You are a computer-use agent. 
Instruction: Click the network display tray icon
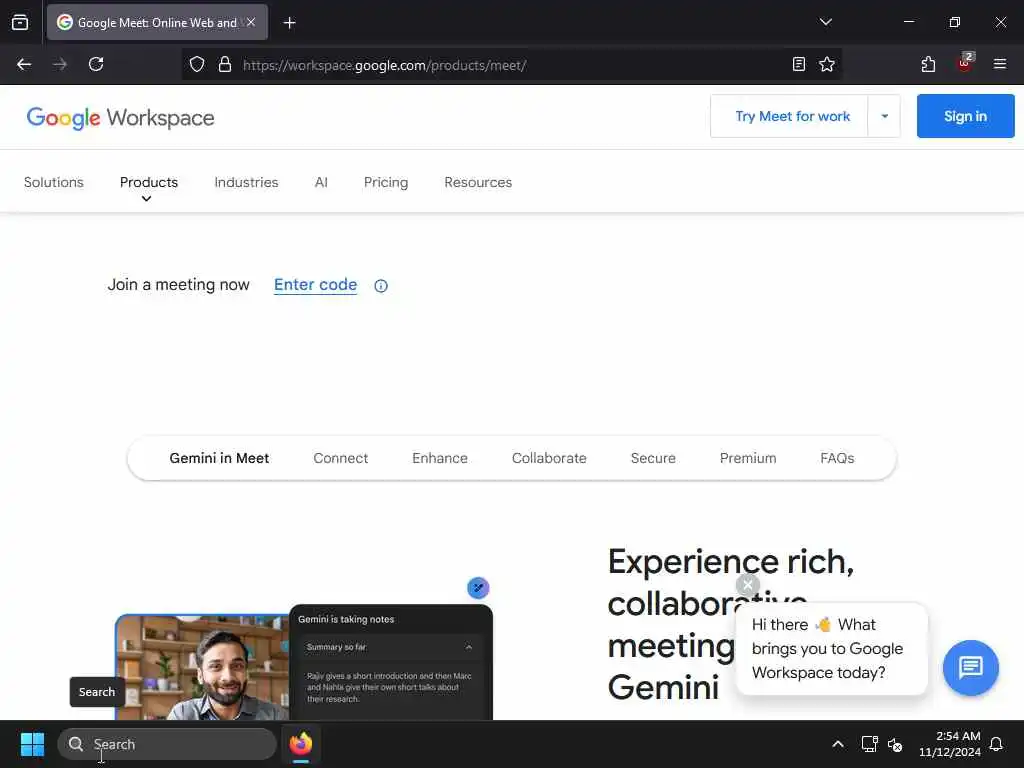click(x=869, y=744)
